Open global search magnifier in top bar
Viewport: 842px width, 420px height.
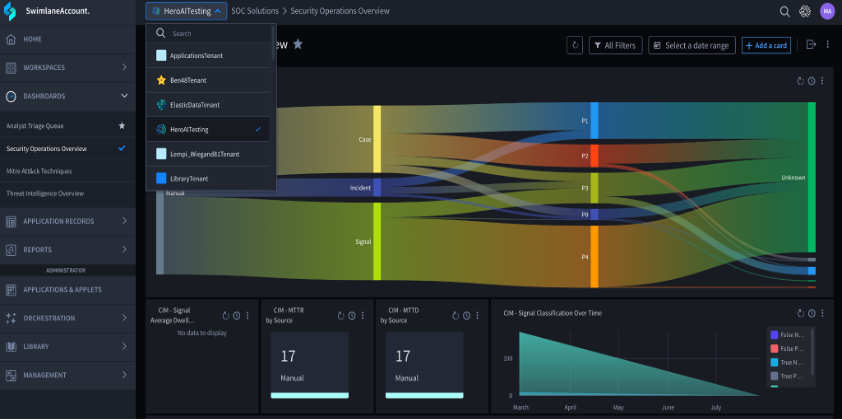coord(785,11)
